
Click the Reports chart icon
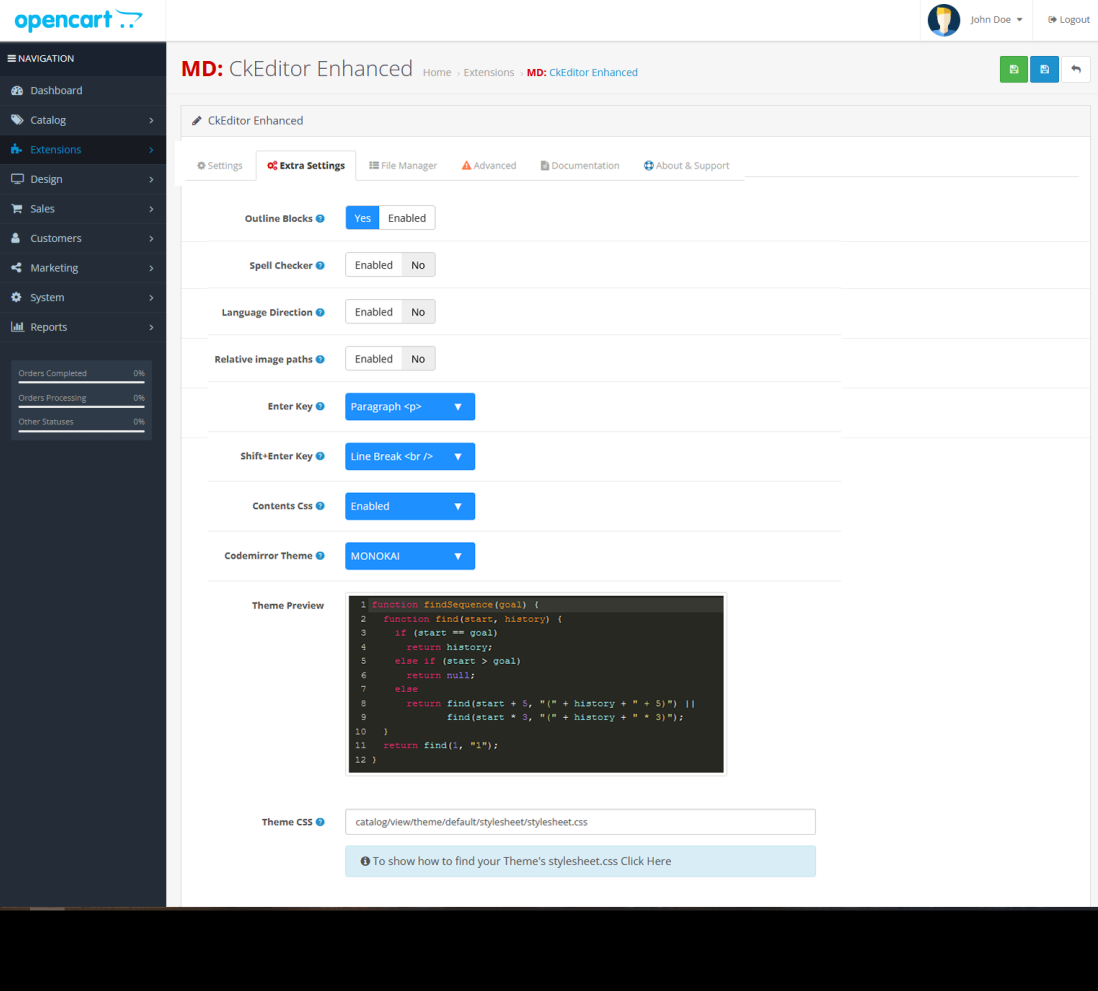(17, 326)
